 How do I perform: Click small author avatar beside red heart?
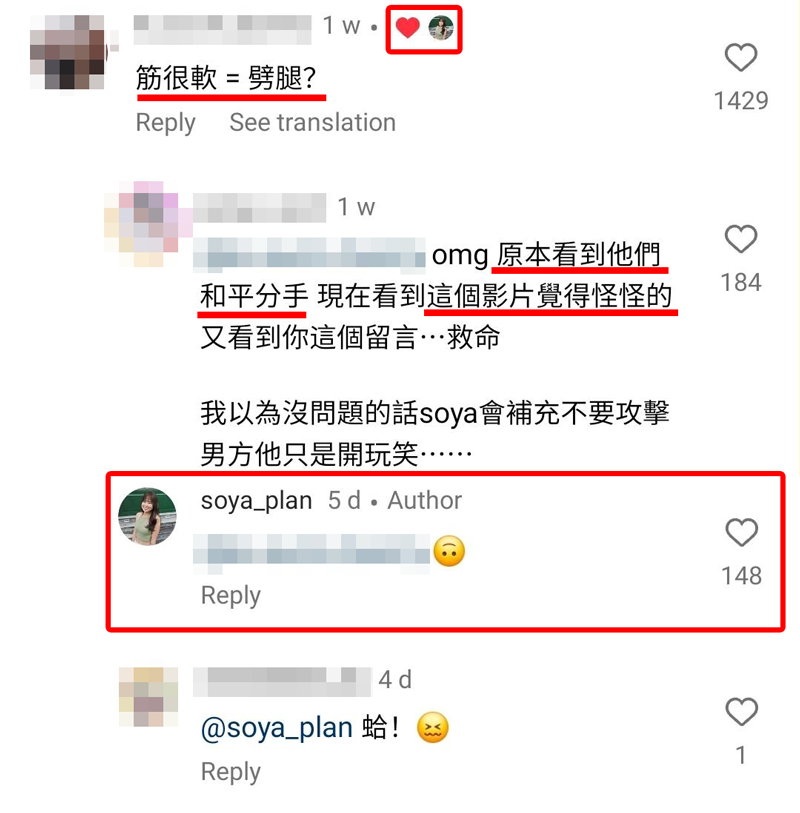441,28
